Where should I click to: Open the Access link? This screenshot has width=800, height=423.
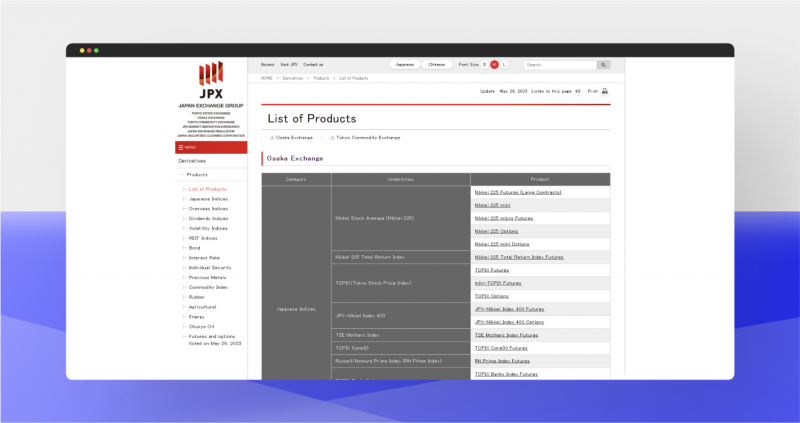point(267,65)
